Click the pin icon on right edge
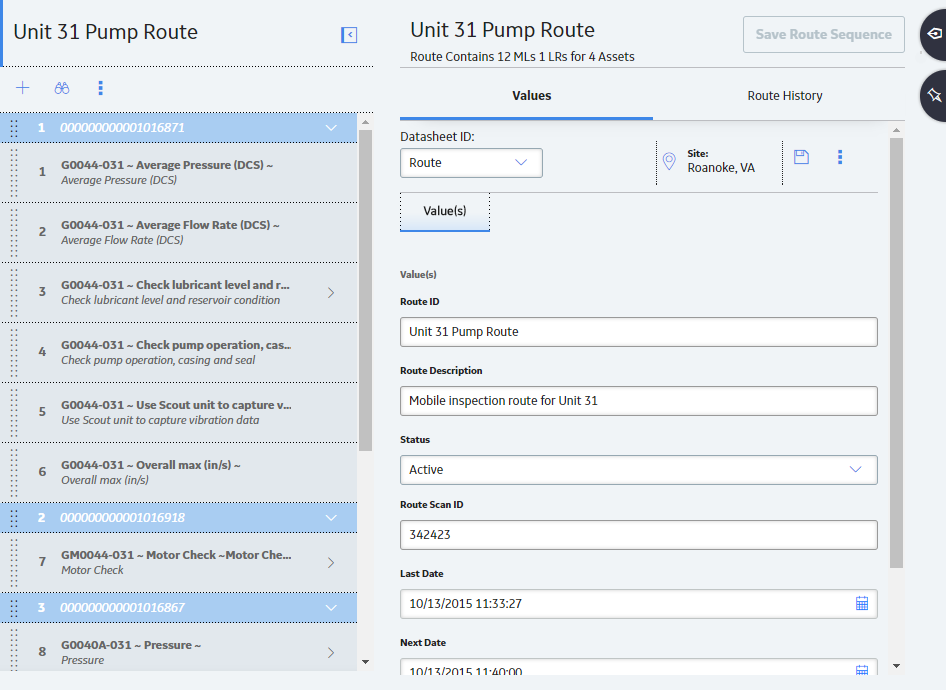This screenshot has width=946, height=690. (x=935, y=95)
